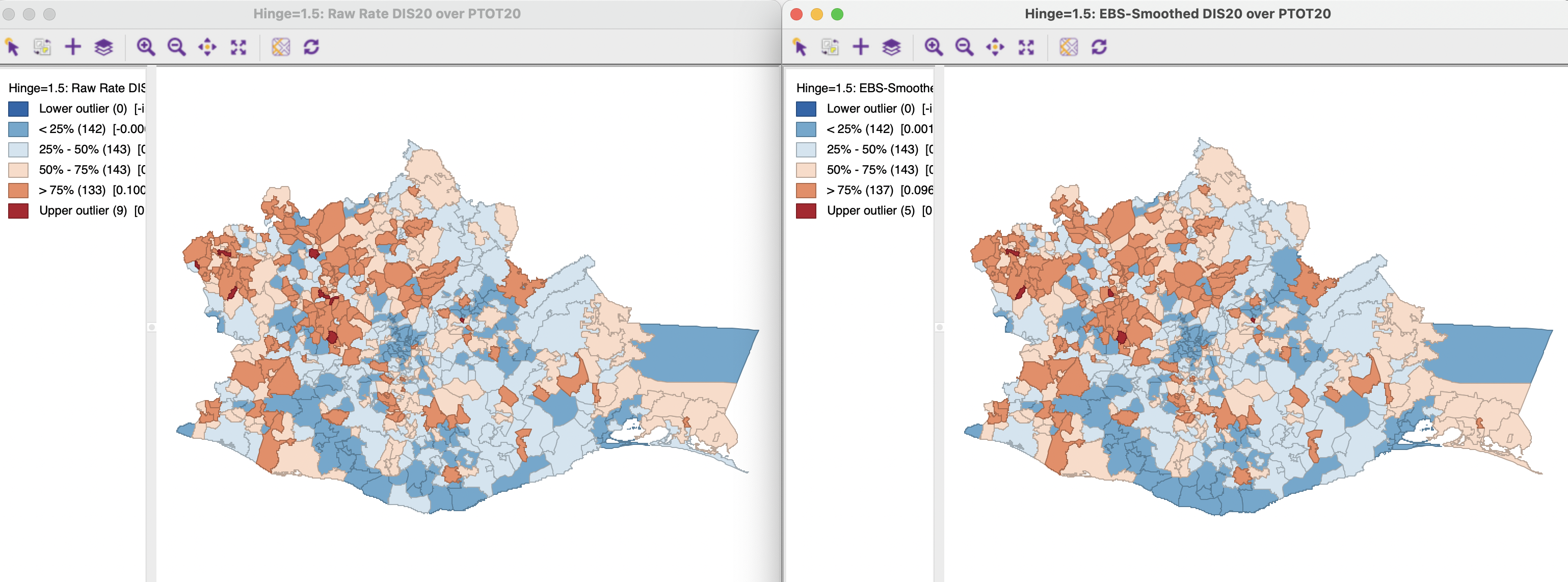Click 25% - 50% swatch in EBS-Smoothed legend
This screenshot has height=582, width=1568.
806,150
